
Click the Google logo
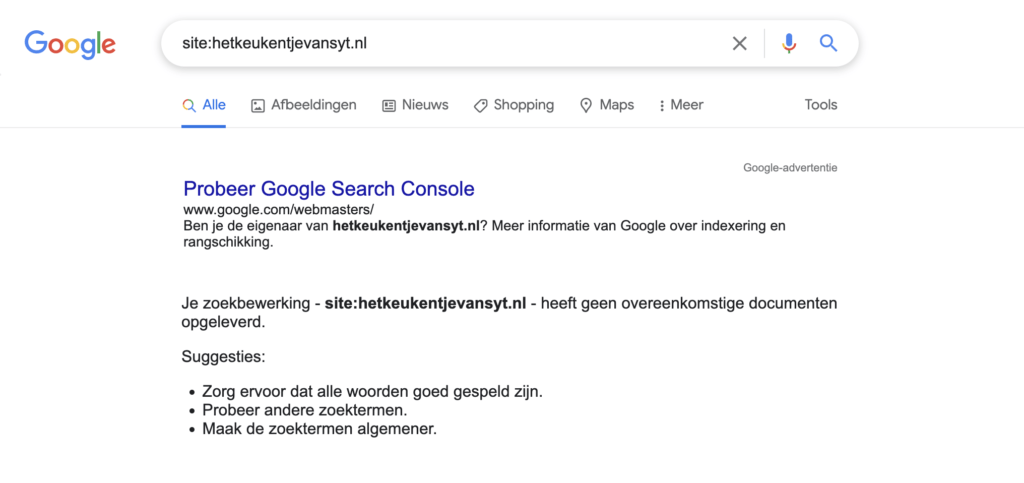(x=70, y=44)
